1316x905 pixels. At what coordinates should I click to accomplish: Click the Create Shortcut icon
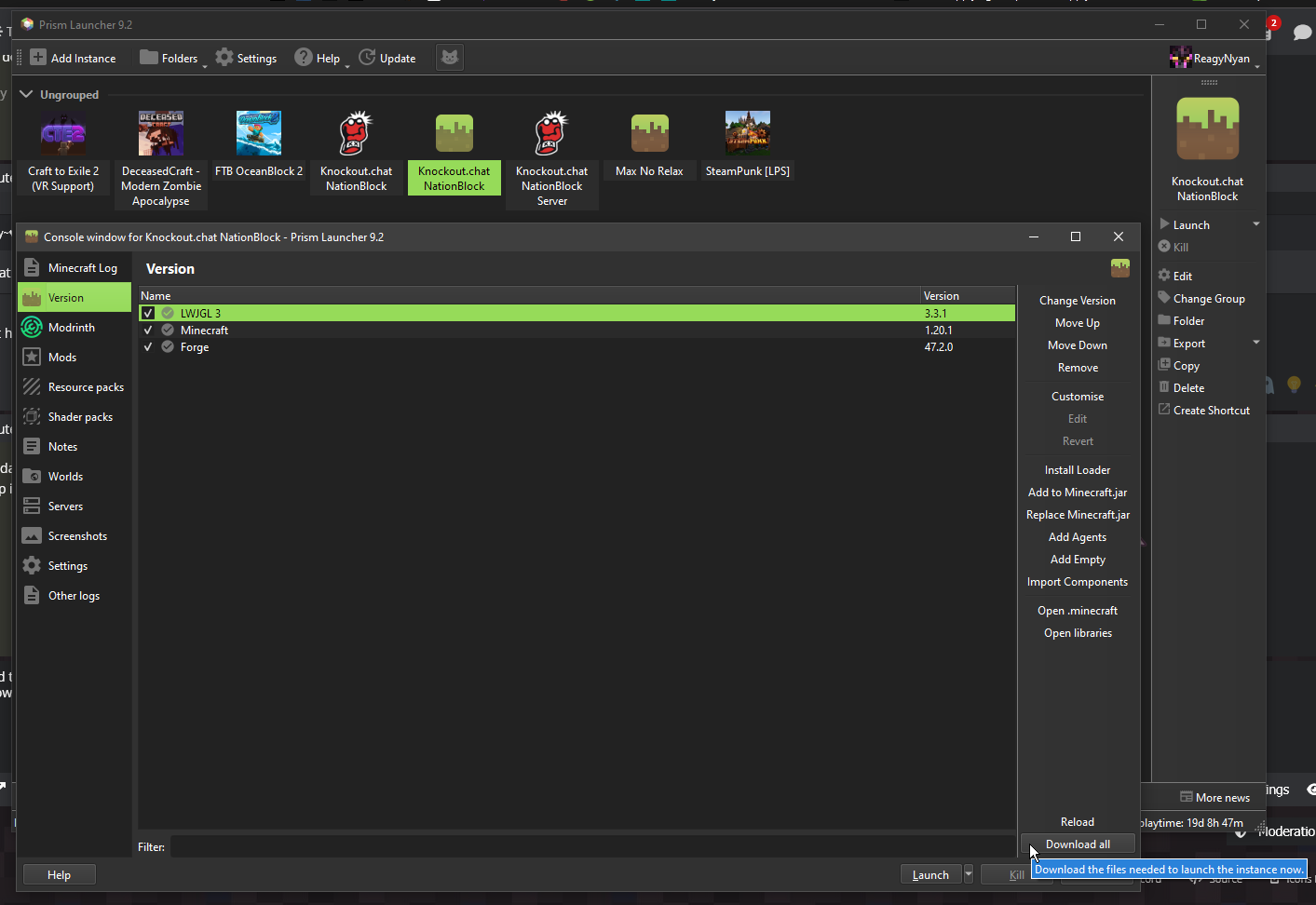1164,410
